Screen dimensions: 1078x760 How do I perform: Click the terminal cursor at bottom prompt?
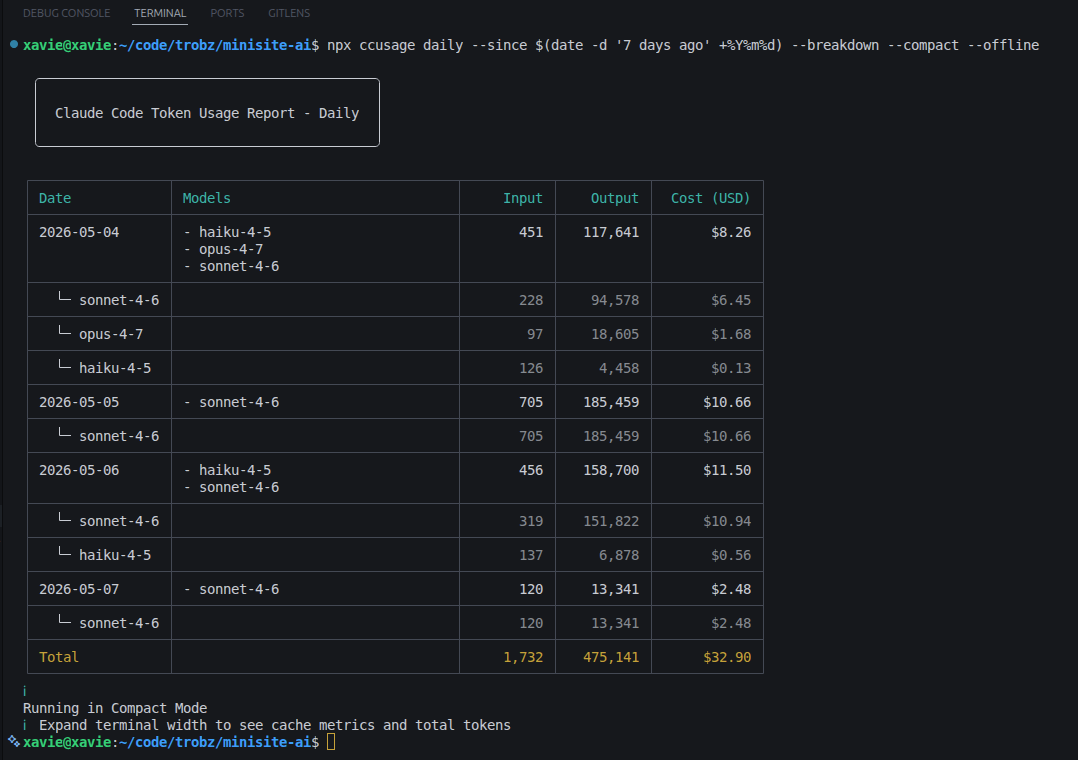[331, 741]
